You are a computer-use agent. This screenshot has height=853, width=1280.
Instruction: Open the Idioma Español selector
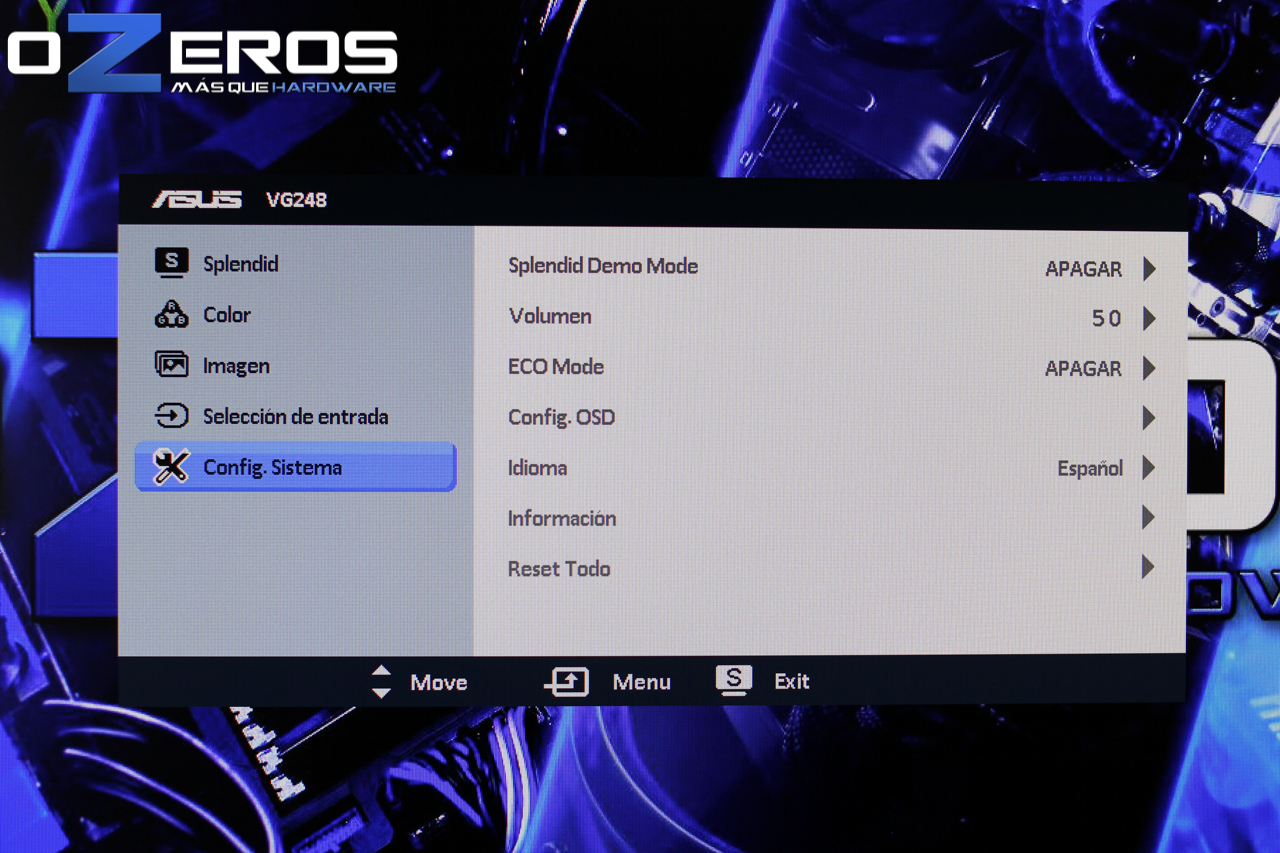pyautogui.click(x=1090, y=468)
